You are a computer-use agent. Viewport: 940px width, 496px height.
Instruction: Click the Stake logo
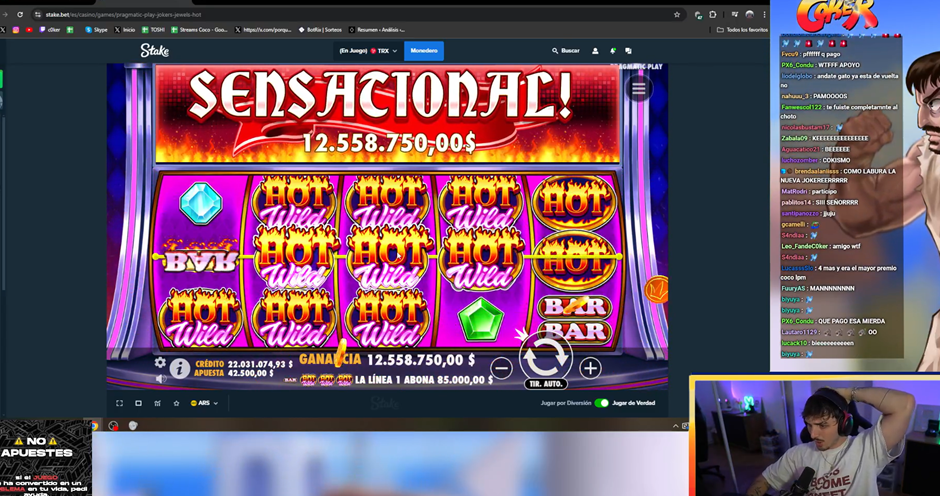point(155,51)
